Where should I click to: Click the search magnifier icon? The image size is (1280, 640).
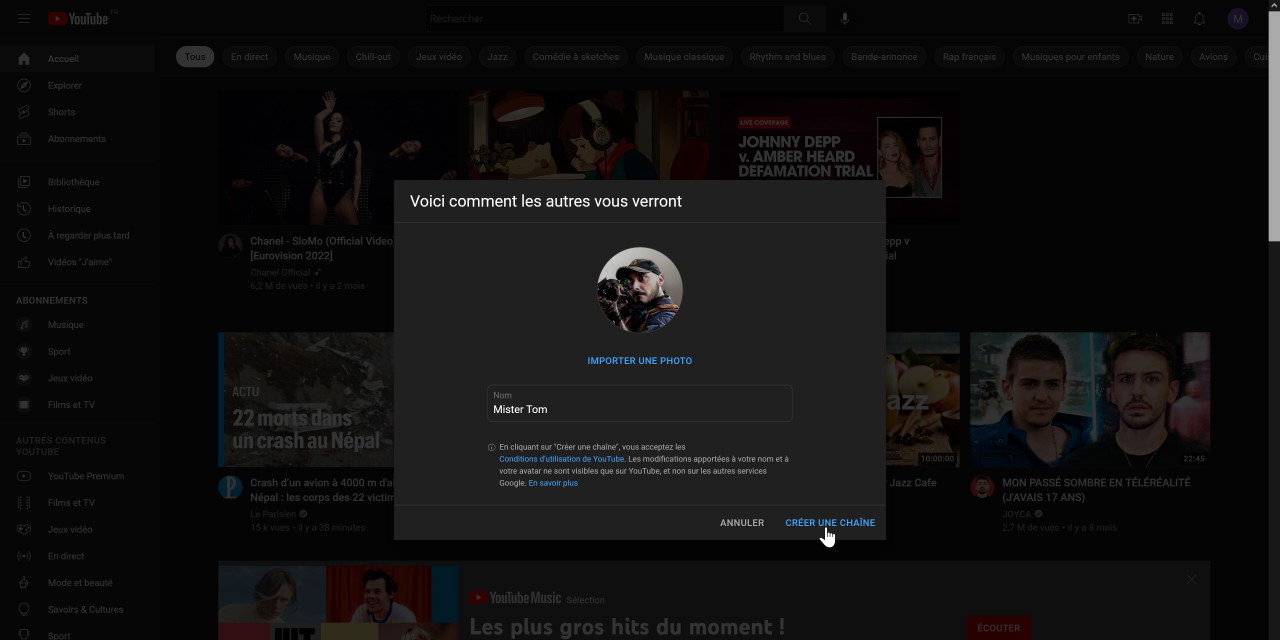(804, 19)
